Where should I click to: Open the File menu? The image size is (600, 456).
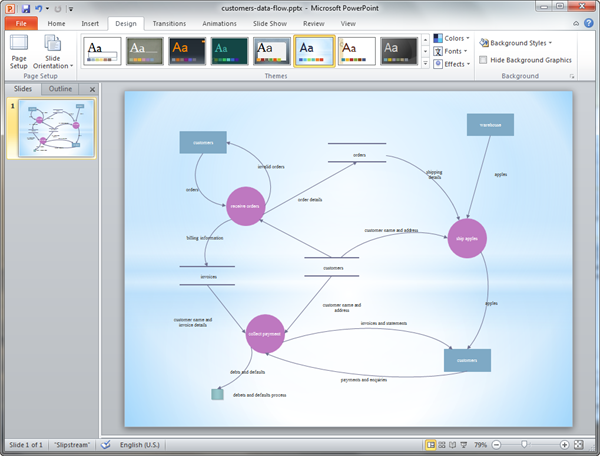[20, 22]
